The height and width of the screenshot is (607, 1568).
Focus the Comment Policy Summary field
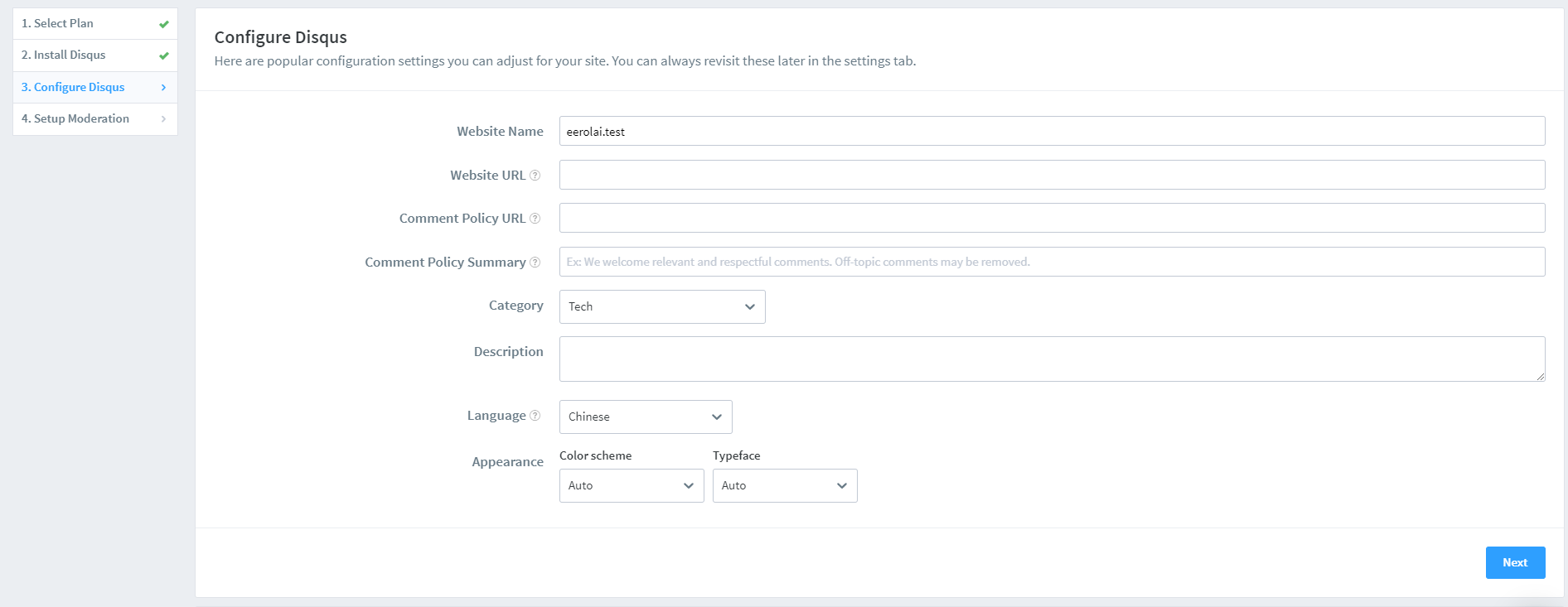pyautogui.click(x=1052, y=262)
